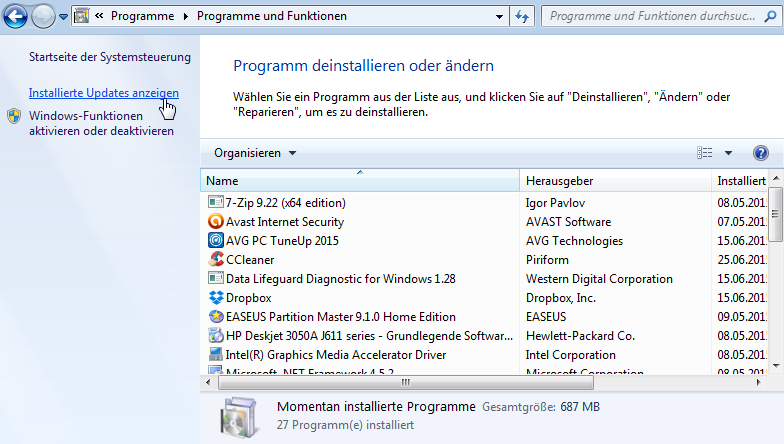The height and width of the screenshot is (444, 784).
Task: Select Programme und Funktionen breadcrumb
Action: click(272, 16)
